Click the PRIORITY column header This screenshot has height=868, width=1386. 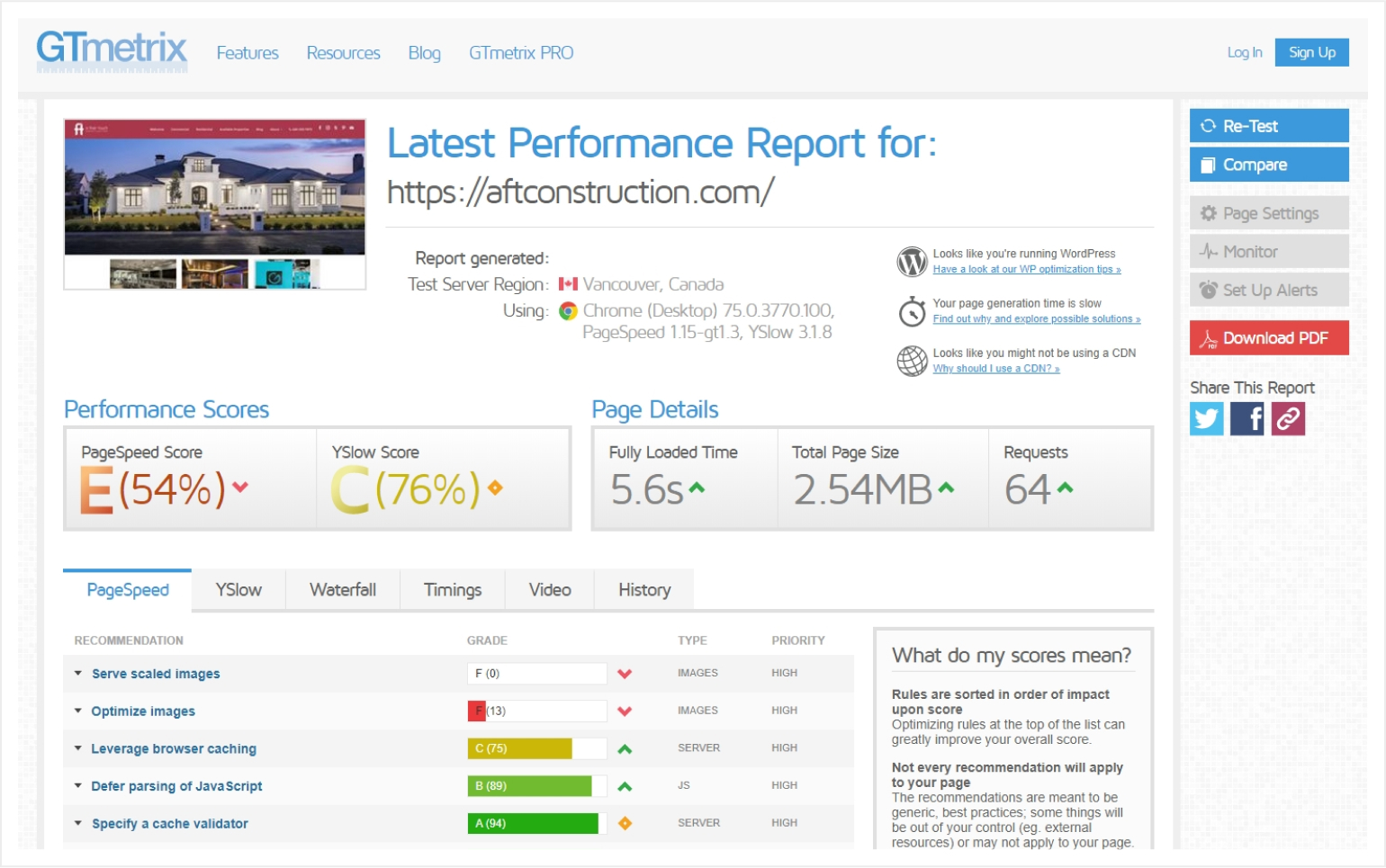point(797,640)
